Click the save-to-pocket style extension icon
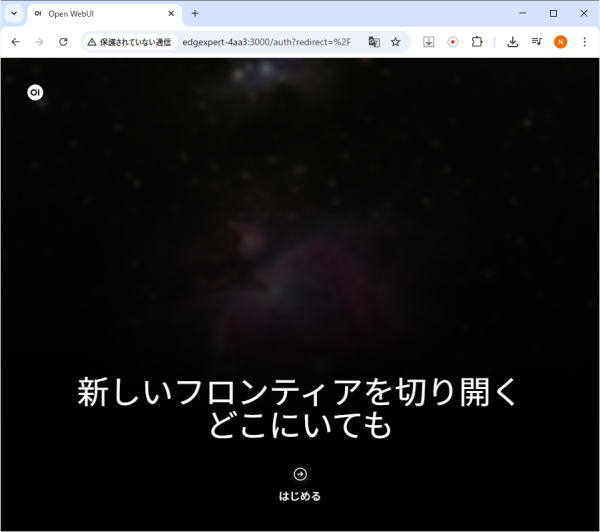Viewport: 600px width, 532px height. tap(428, 42)
